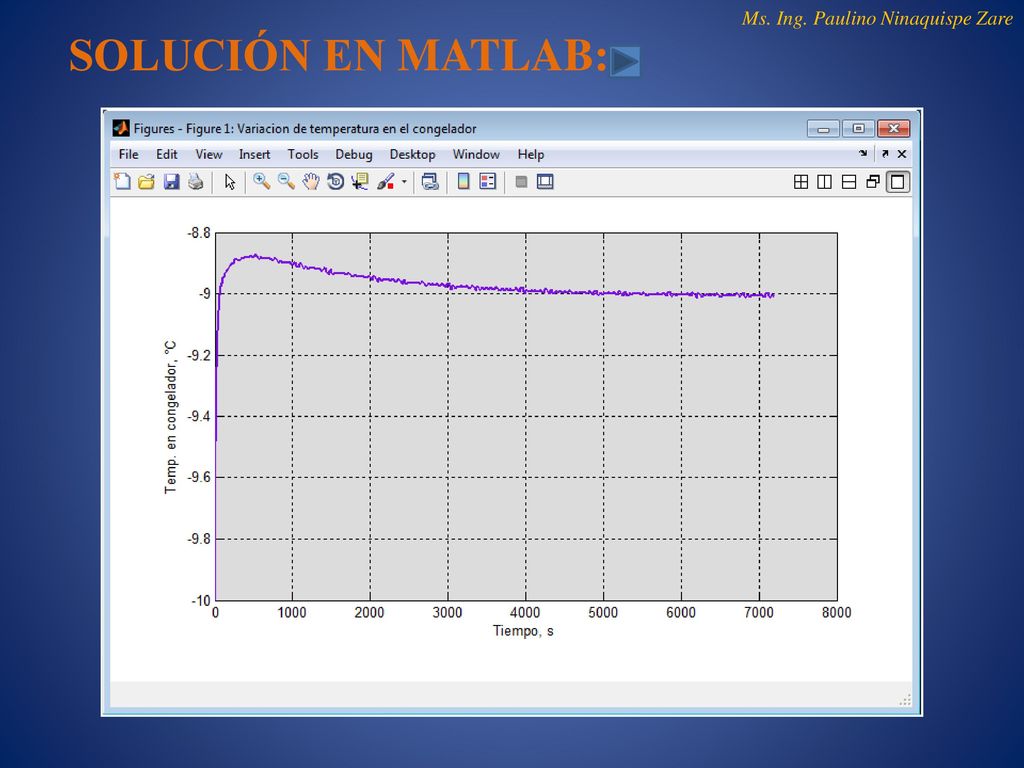Open the Insert menu
Viewport: 1024px width, 768px height.
tap(254, 154)
